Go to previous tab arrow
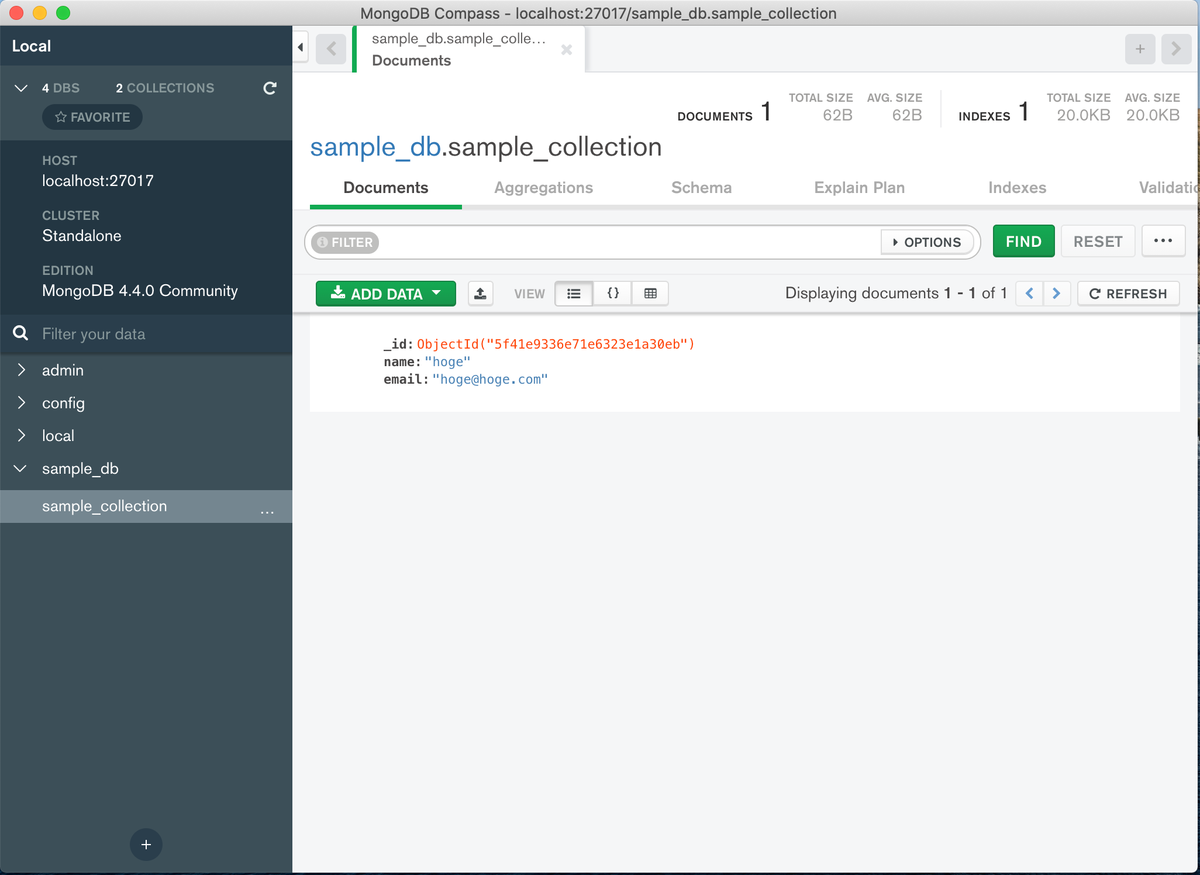This screenshot has height=875, width=1200. pos(331,48)
